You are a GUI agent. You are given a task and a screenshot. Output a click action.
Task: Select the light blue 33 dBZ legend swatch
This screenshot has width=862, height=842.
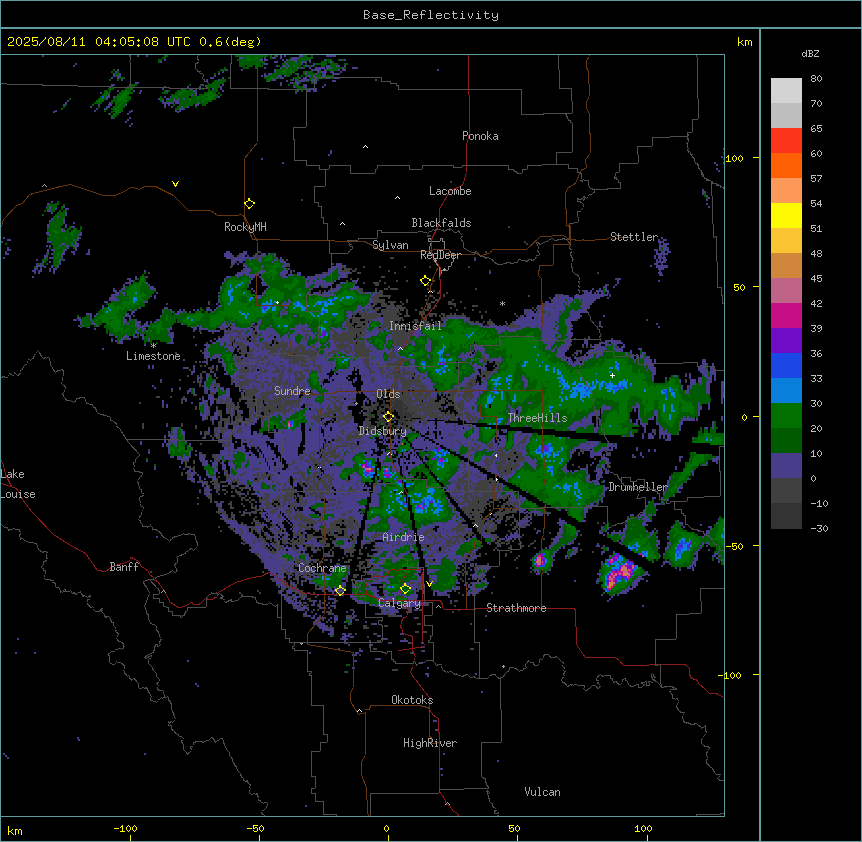pos(786,390)
